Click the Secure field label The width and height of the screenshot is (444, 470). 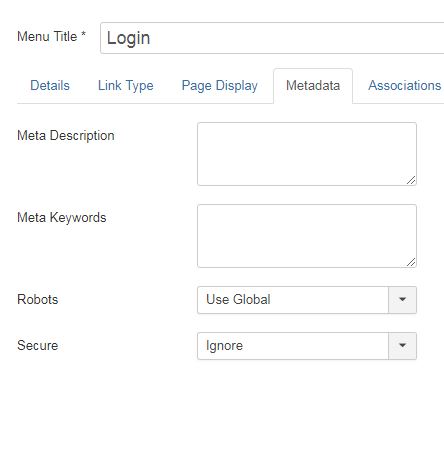click(x=38, y=345)
